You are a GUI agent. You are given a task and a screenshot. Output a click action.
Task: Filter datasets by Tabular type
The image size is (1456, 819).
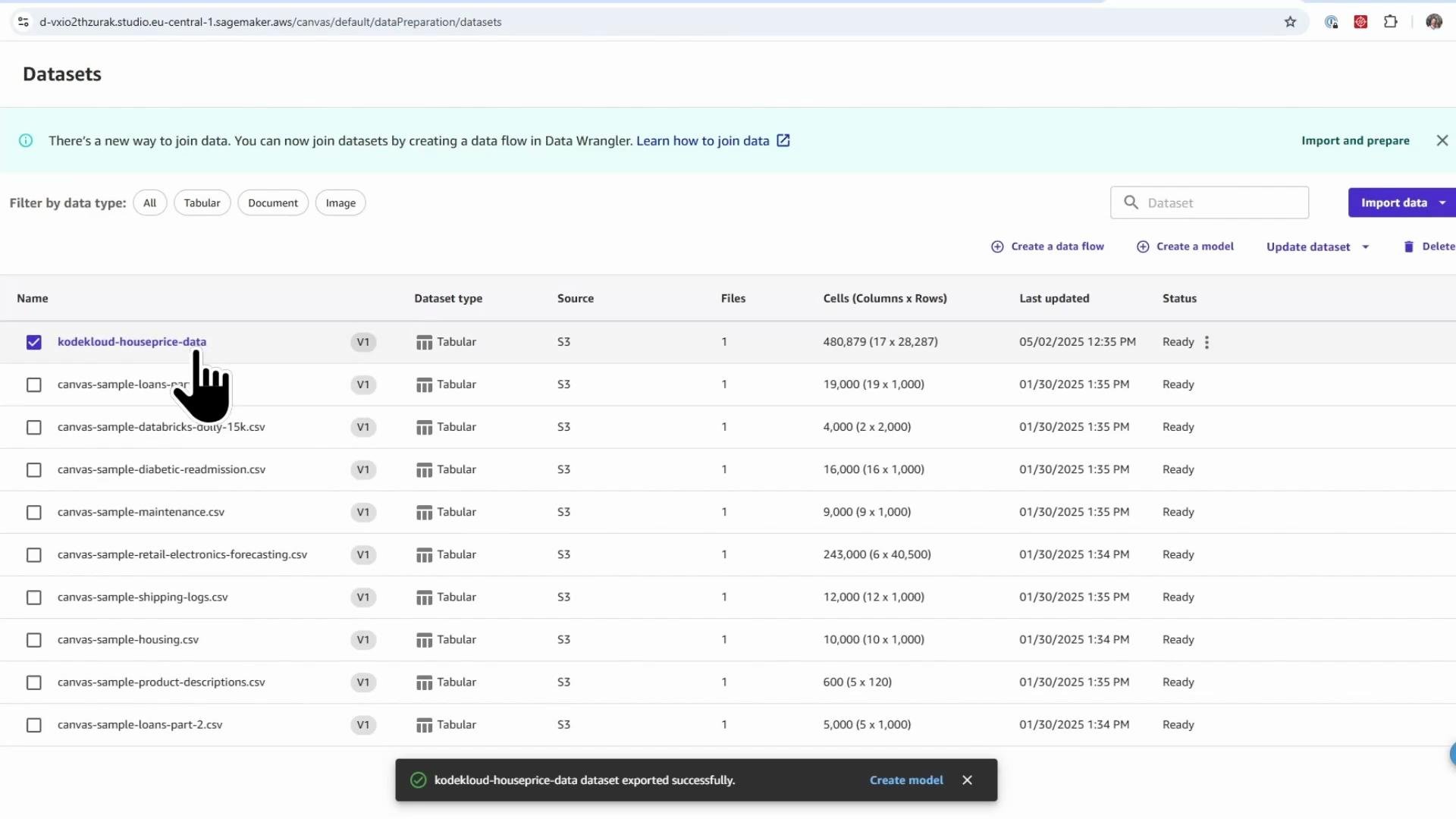tap(202, 202)
